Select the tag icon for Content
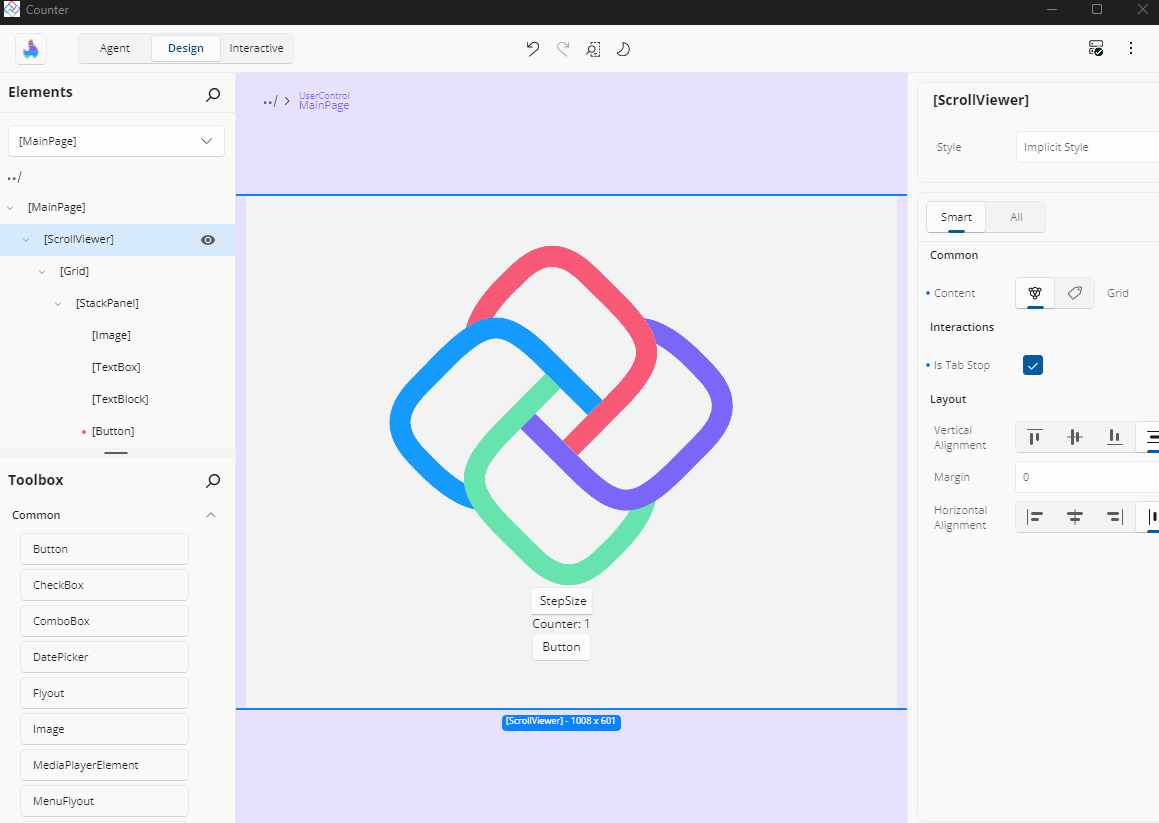 coord(1073,293)
